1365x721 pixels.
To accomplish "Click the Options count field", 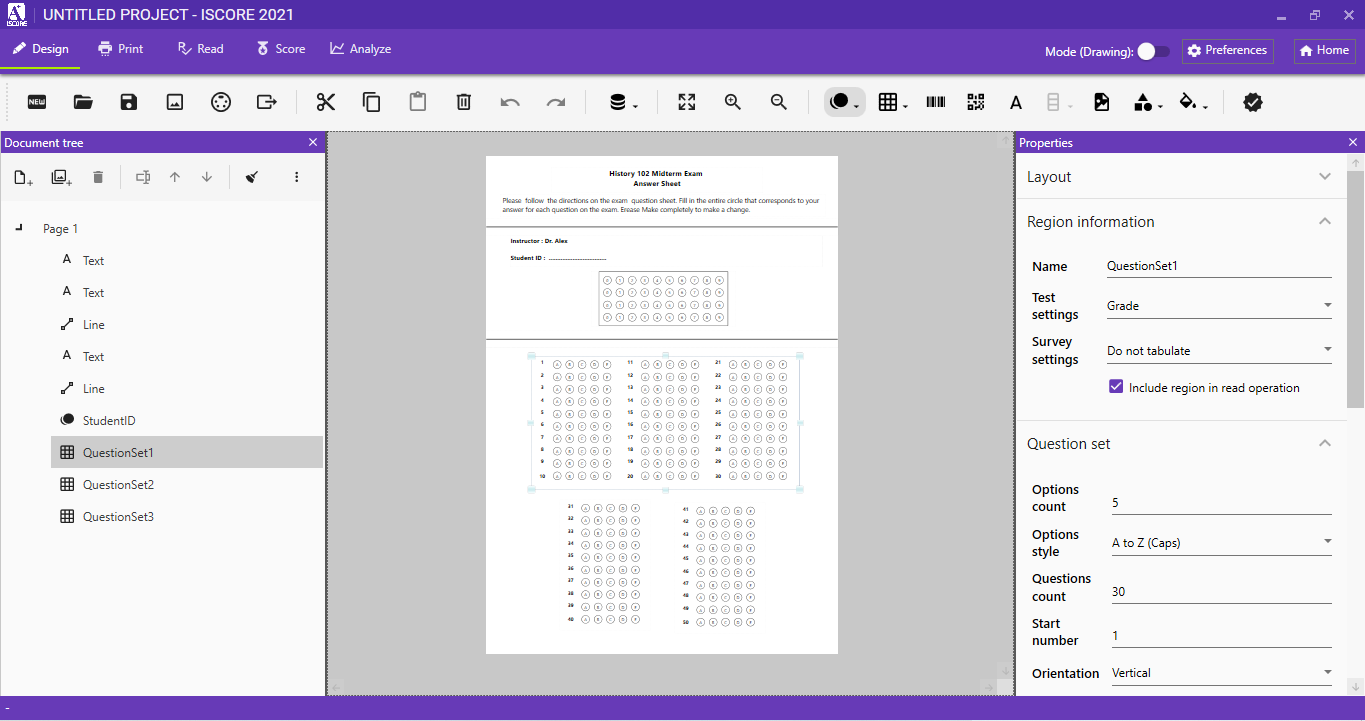I will 1222,503.
